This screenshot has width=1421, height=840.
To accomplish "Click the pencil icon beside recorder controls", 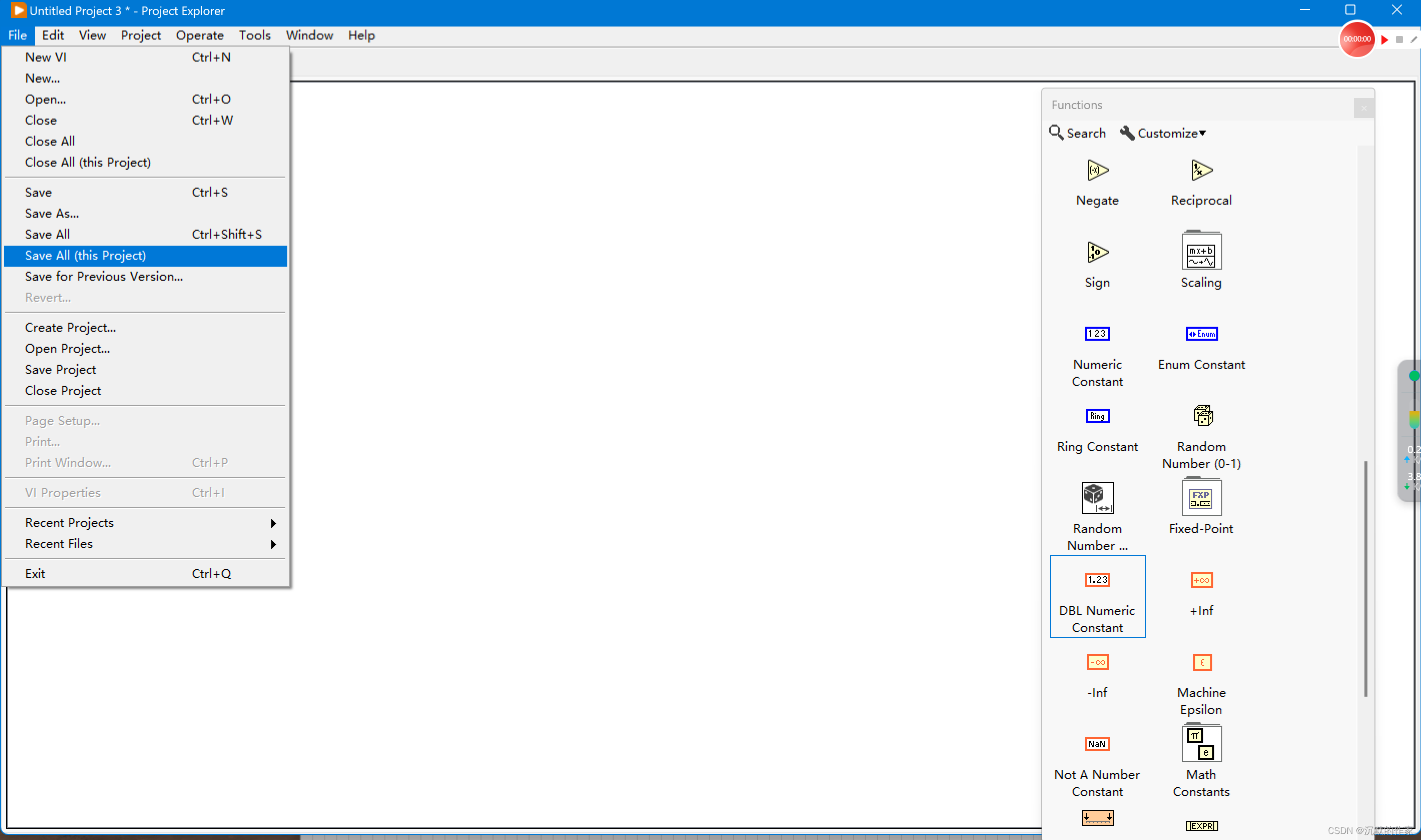I will tap(1413, 40).
